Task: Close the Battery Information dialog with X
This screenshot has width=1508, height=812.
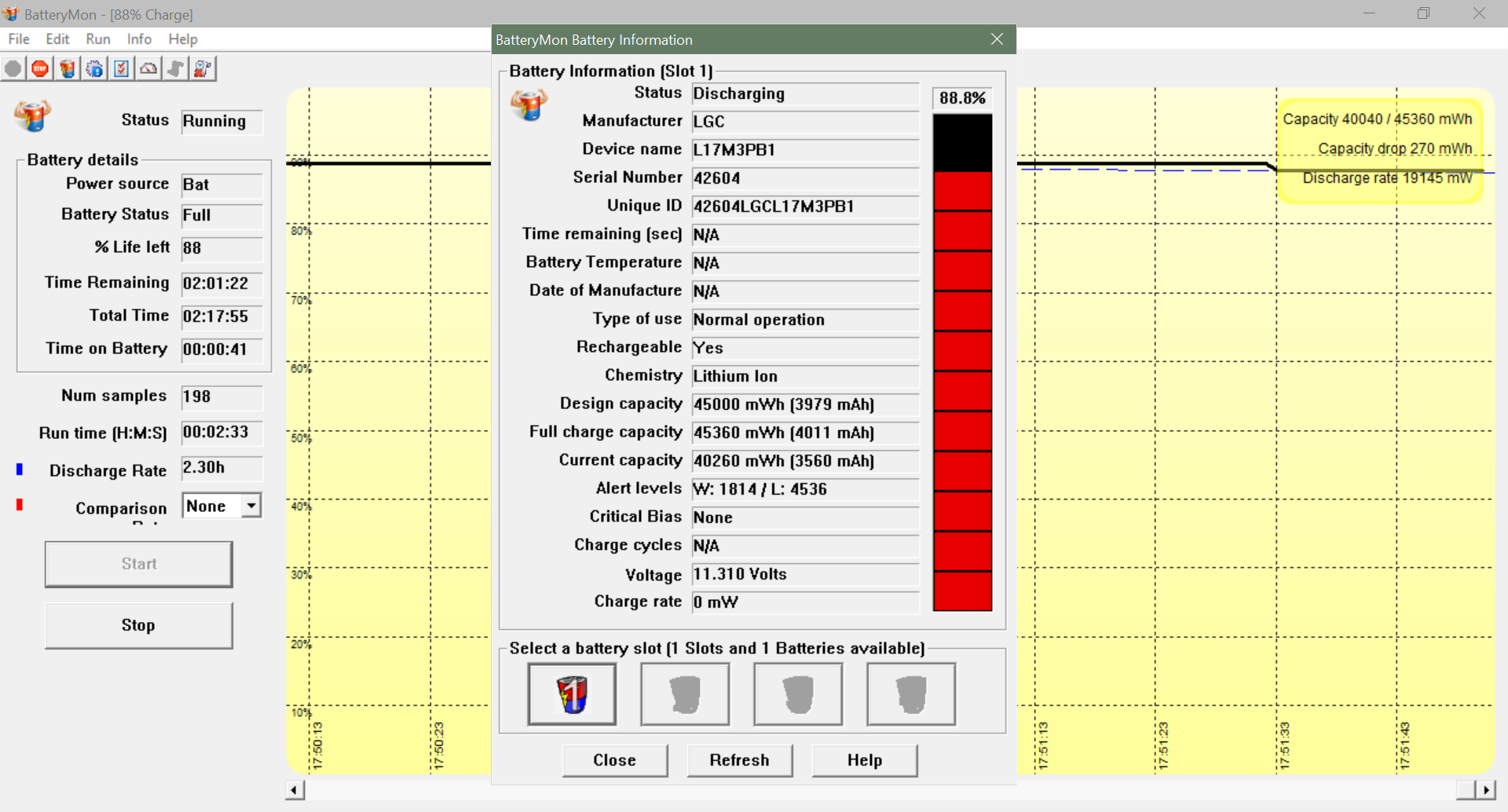Action: (x=997, y=39)
